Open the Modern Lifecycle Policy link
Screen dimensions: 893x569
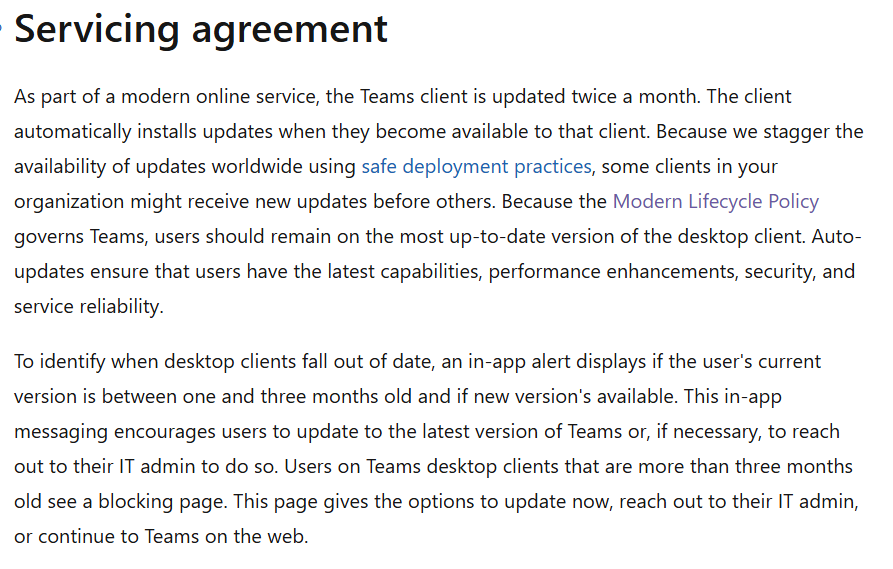pyautogui.click(x=716, y=202)
